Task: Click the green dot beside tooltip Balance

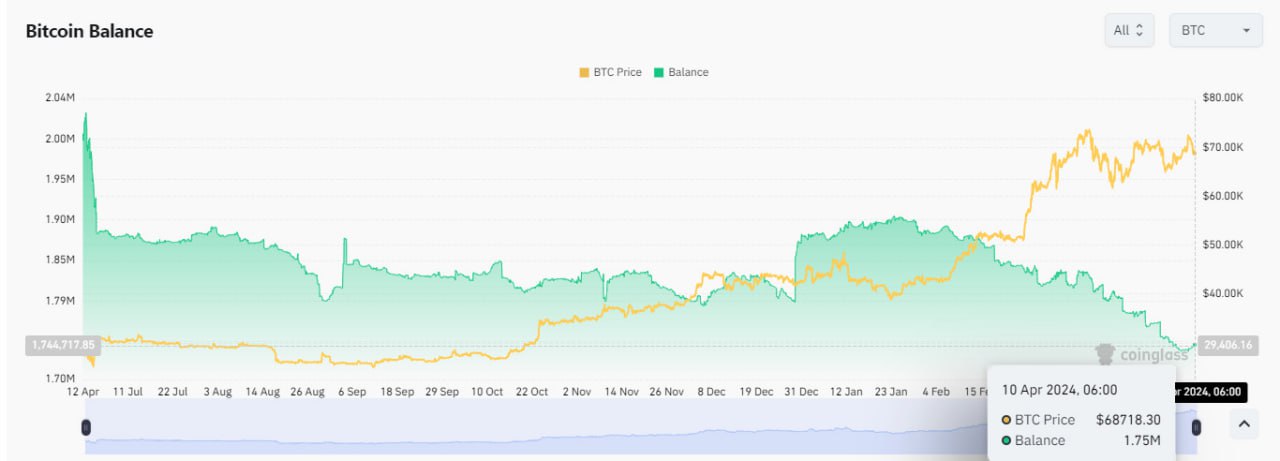Action: pos(1006,441)
